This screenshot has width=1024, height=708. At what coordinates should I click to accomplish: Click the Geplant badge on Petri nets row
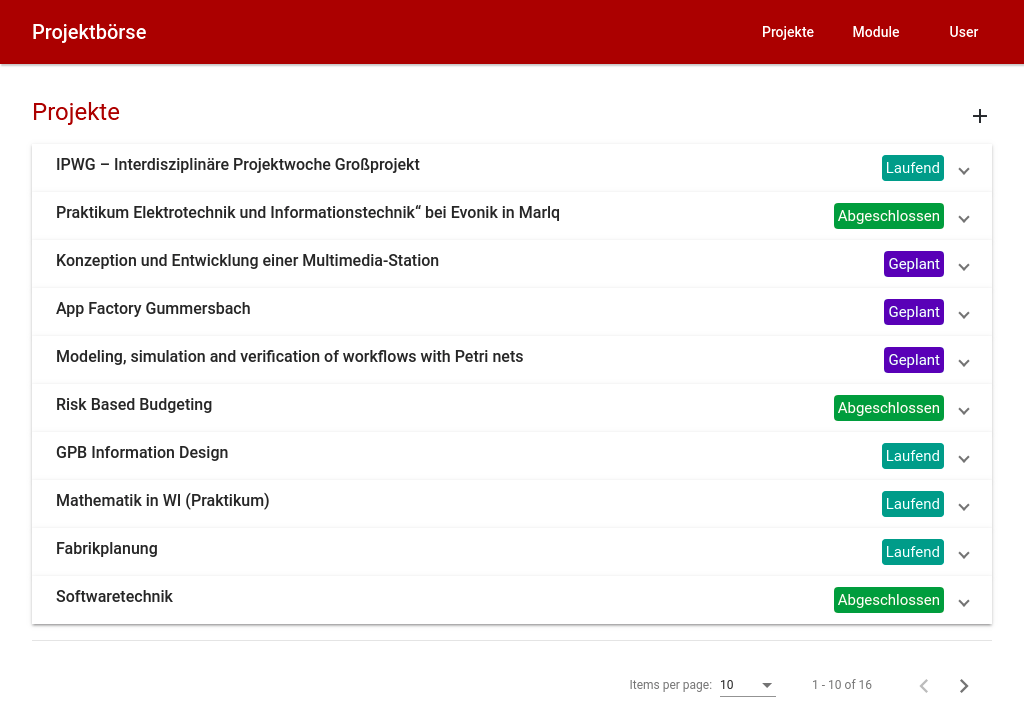click(914, 360)
